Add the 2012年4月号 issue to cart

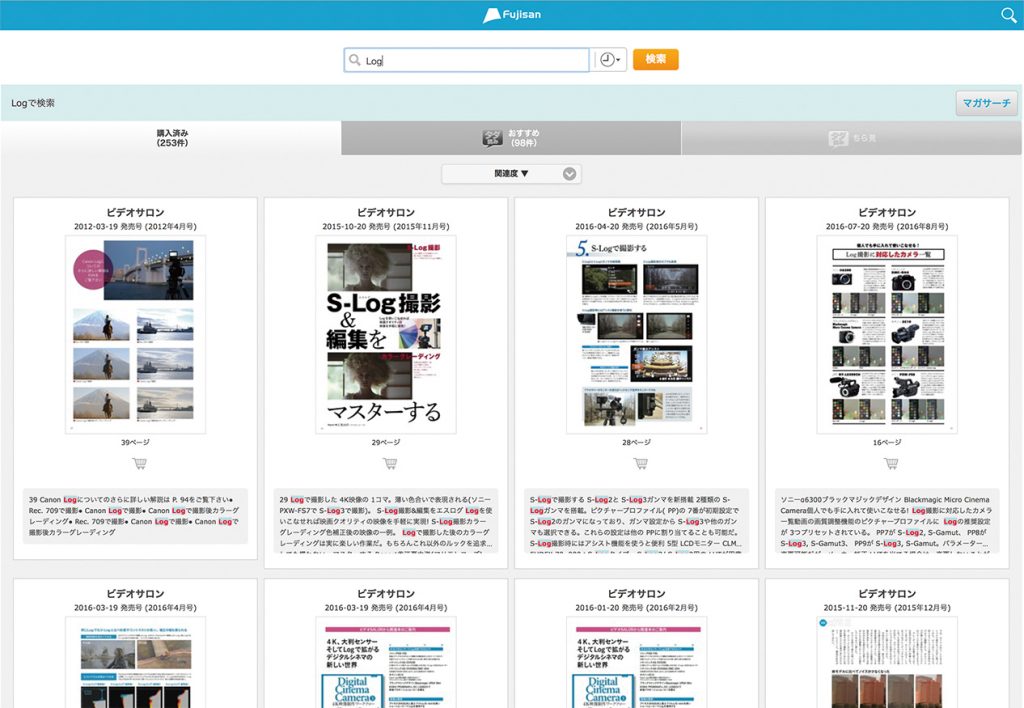[x=140, y=463]
